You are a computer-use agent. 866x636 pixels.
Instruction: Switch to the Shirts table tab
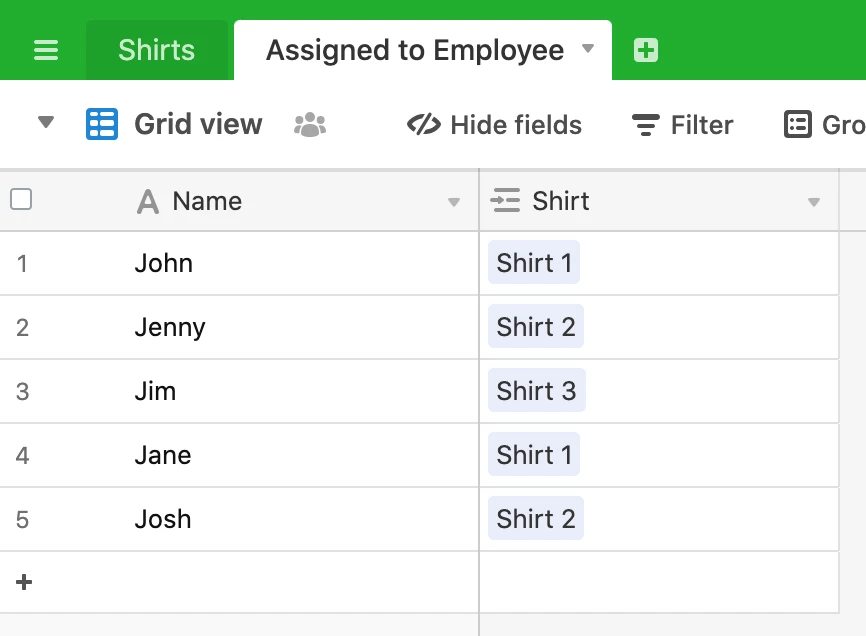tap(157, 50)
